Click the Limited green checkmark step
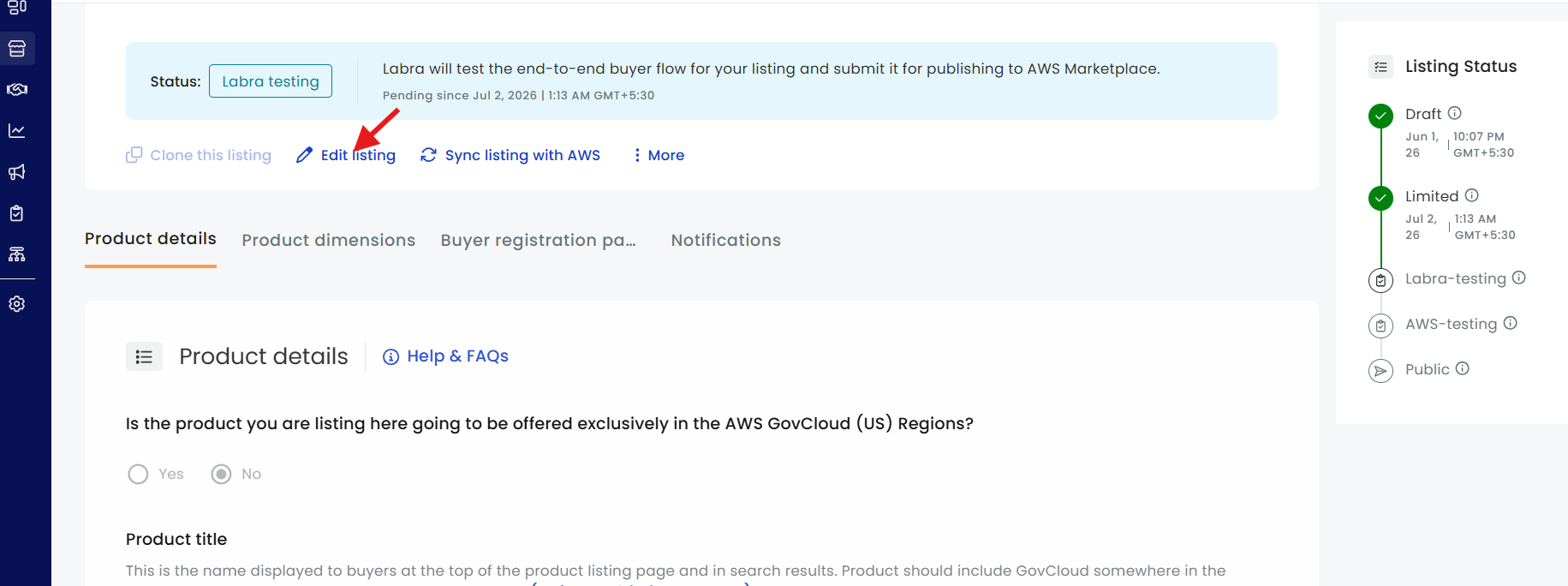The height and width of the screenshot is (586, 1568). pos(1380,198)
